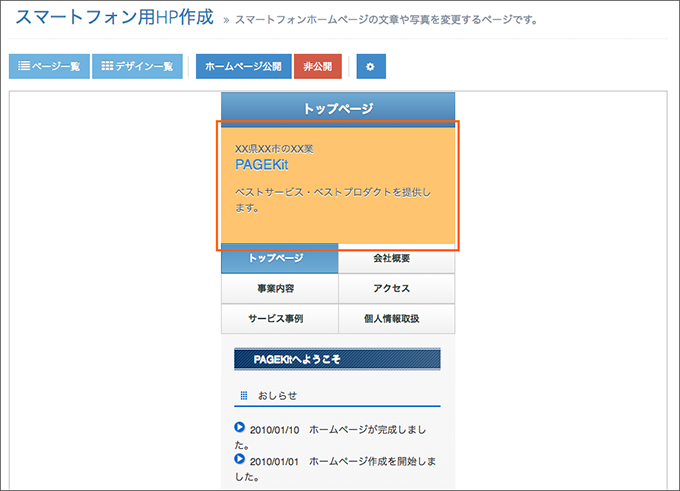Click the スマートフォン用HP作成 page title
Screen dimensions: 680x491
(114, 17)
